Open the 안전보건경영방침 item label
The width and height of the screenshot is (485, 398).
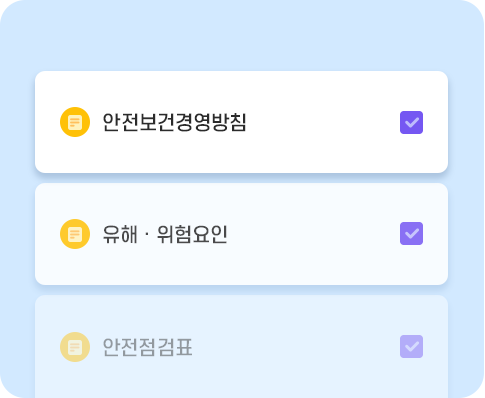tap(174, 122)
